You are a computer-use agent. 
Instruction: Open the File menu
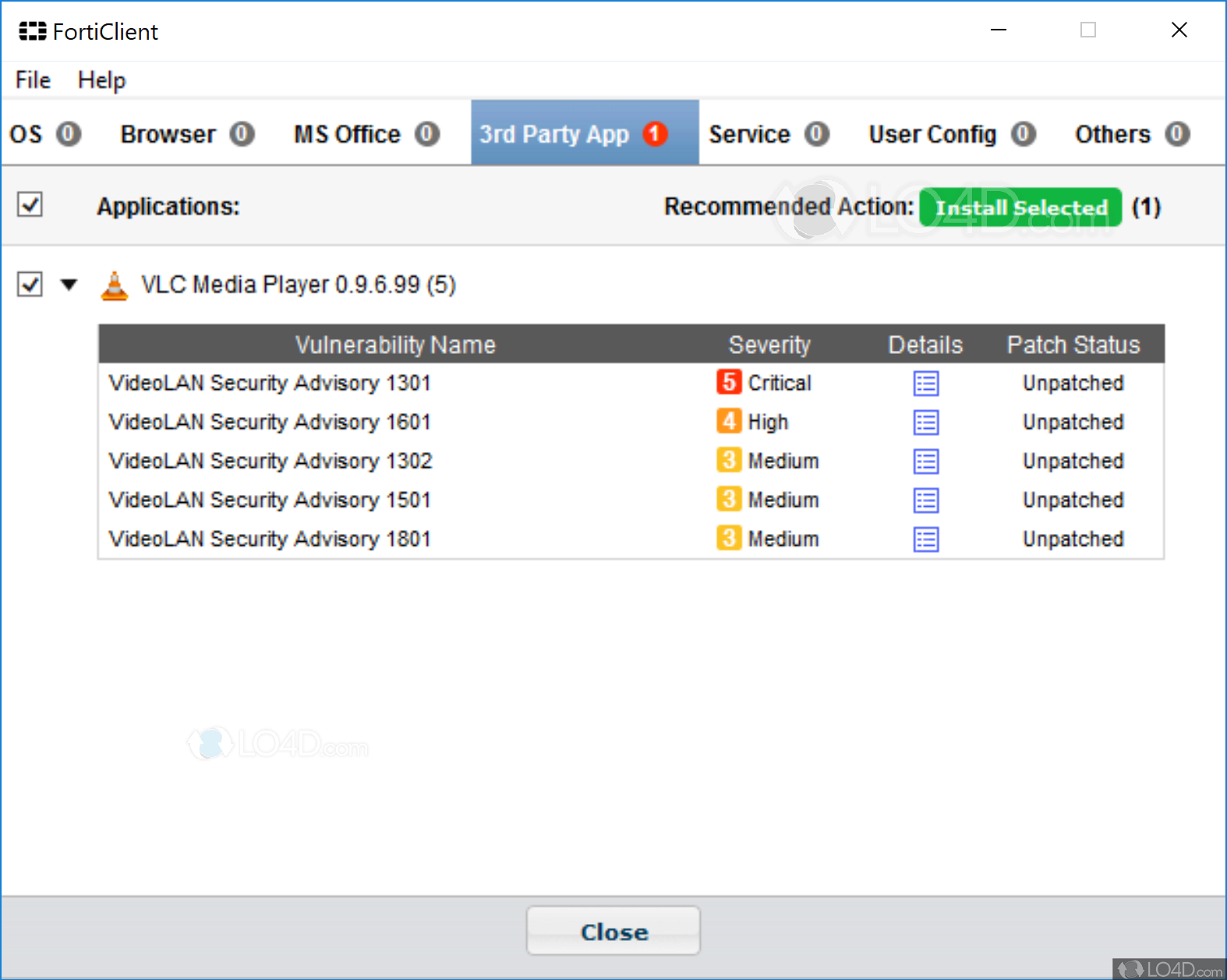(x=33, y=80)
